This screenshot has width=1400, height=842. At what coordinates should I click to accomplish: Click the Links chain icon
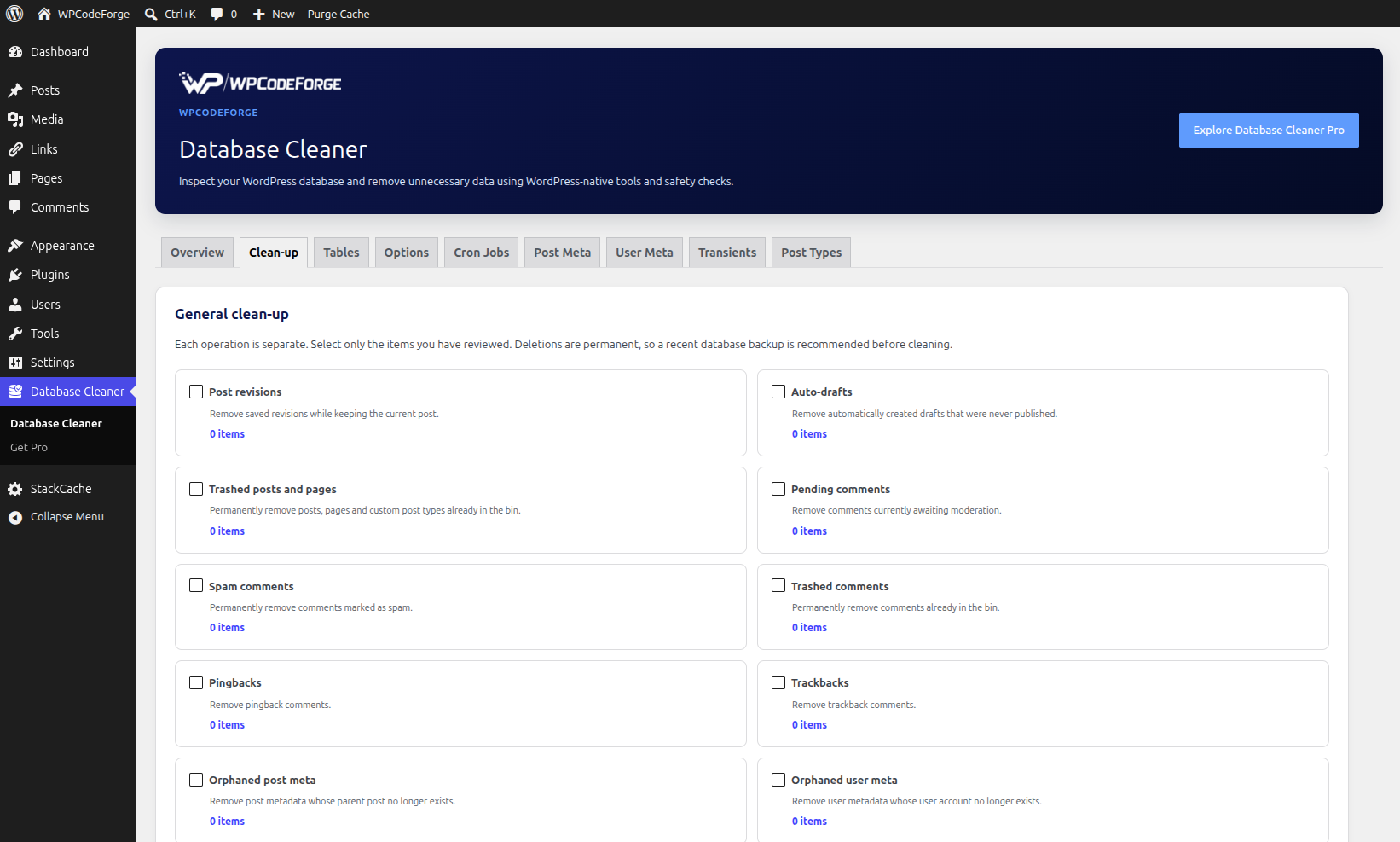[x=15, y=149]
